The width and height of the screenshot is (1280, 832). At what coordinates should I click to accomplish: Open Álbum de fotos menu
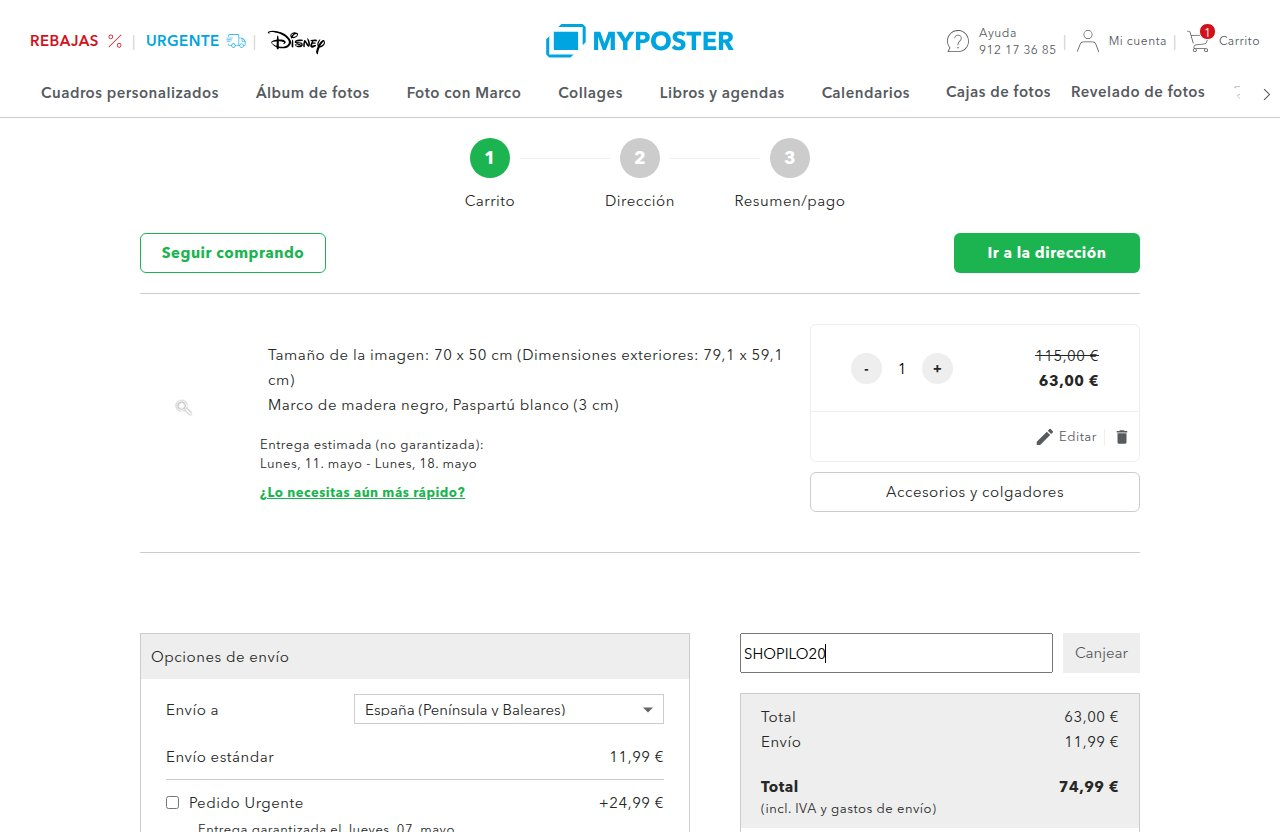313,93
